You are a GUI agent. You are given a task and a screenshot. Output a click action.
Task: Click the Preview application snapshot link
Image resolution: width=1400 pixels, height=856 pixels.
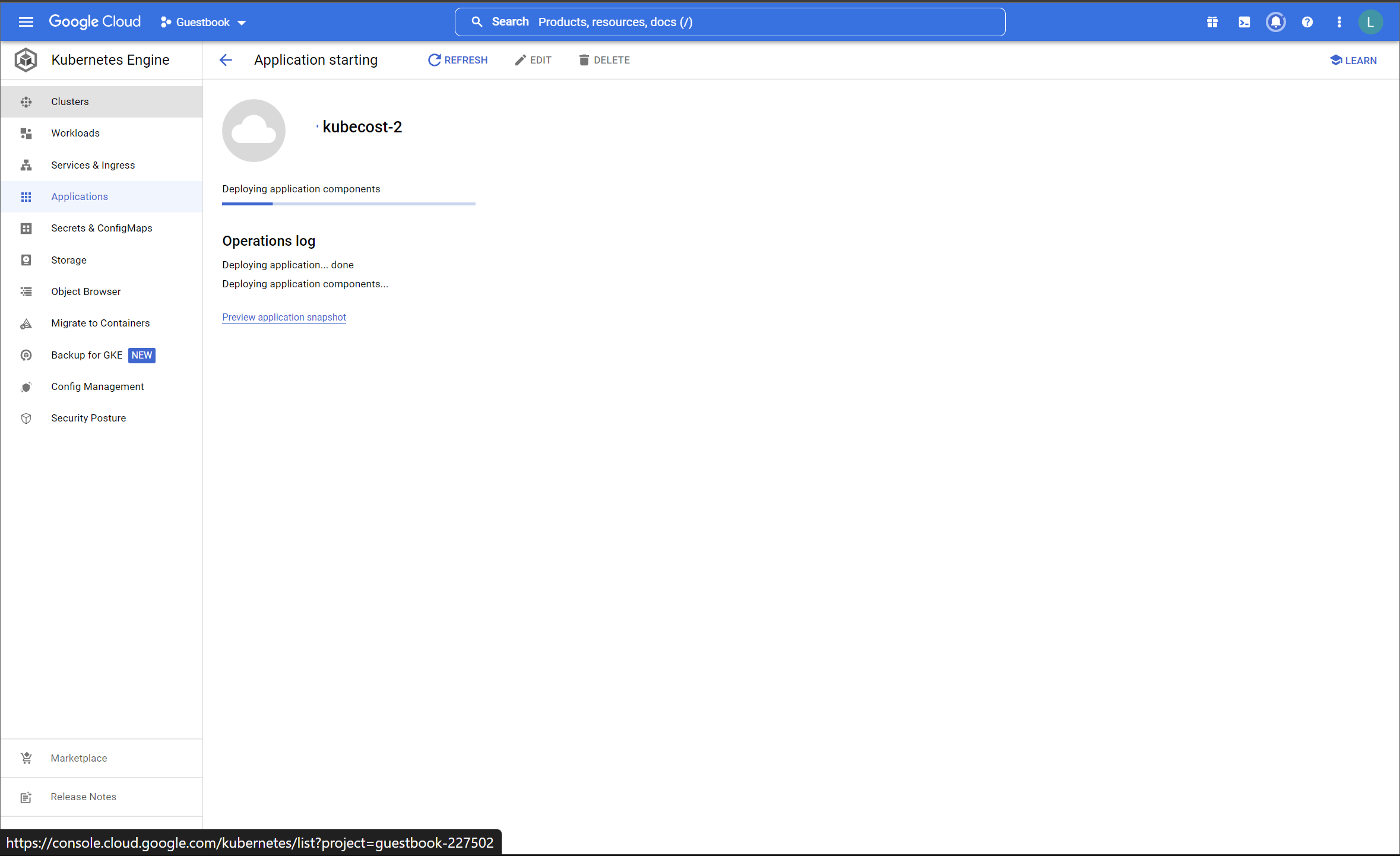(284, 317)
